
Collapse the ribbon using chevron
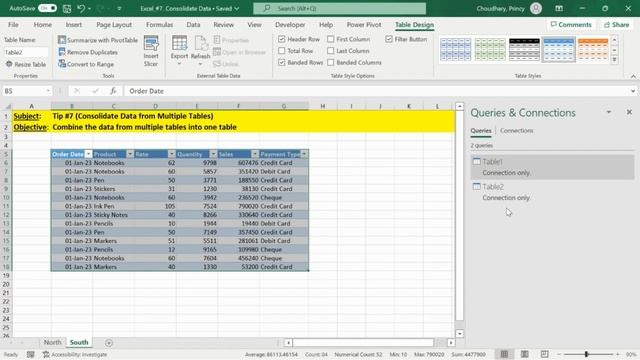pos(633,76)
